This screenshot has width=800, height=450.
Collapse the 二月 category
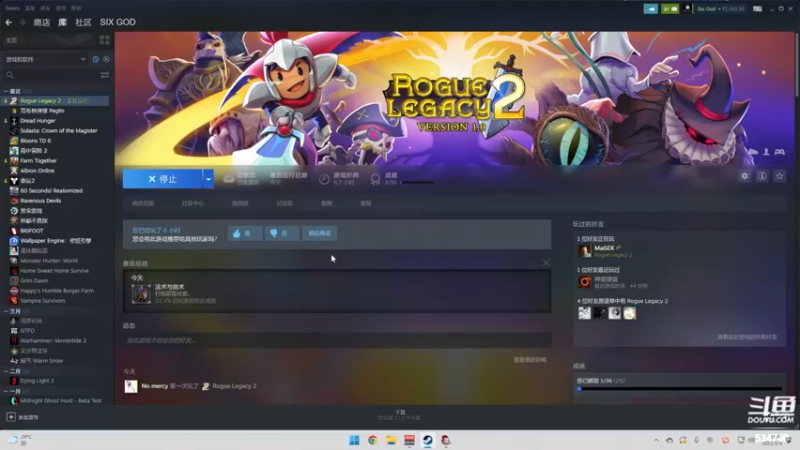pos(6,371)
